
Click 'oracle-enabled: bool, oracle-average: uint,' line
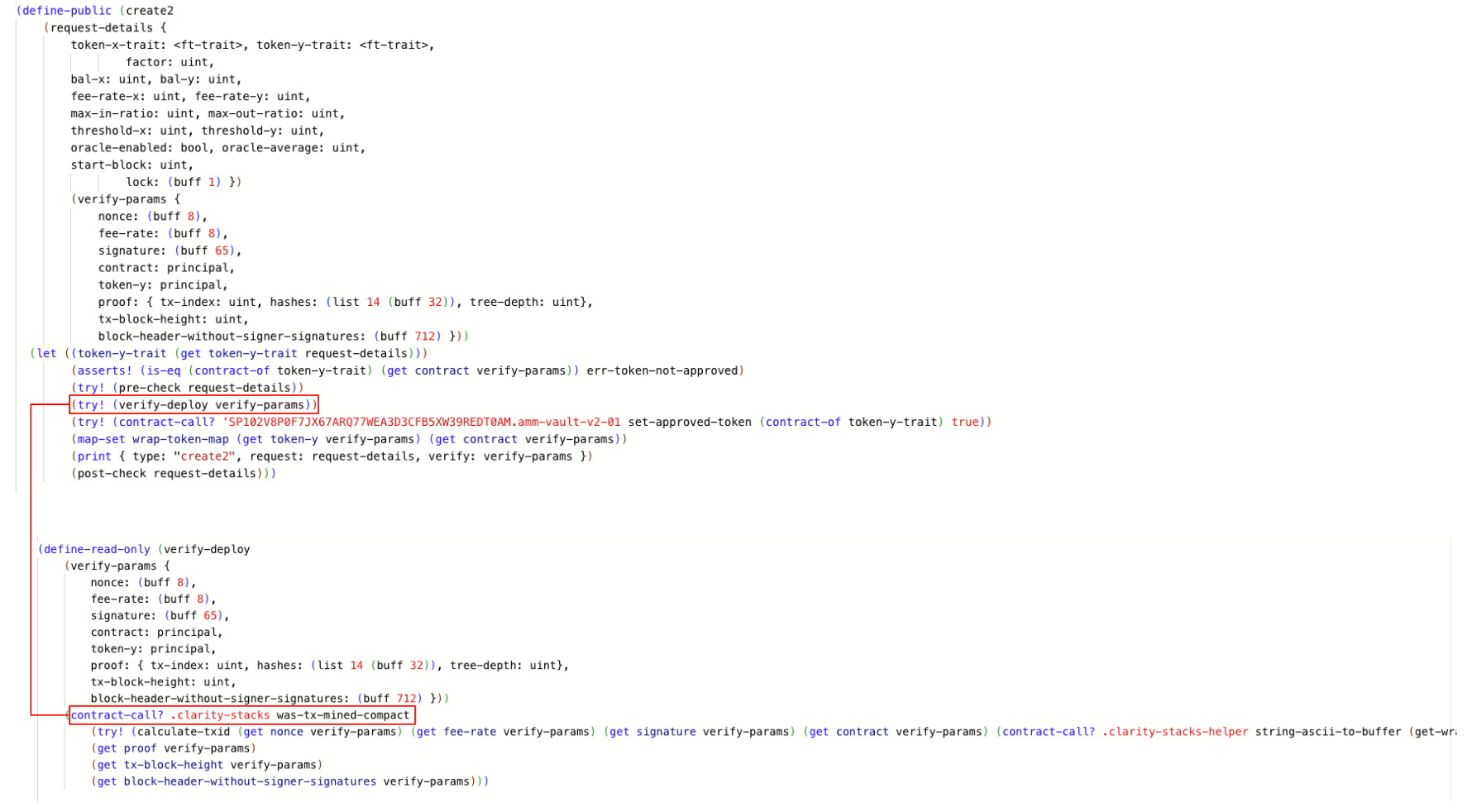coord(217,148)
